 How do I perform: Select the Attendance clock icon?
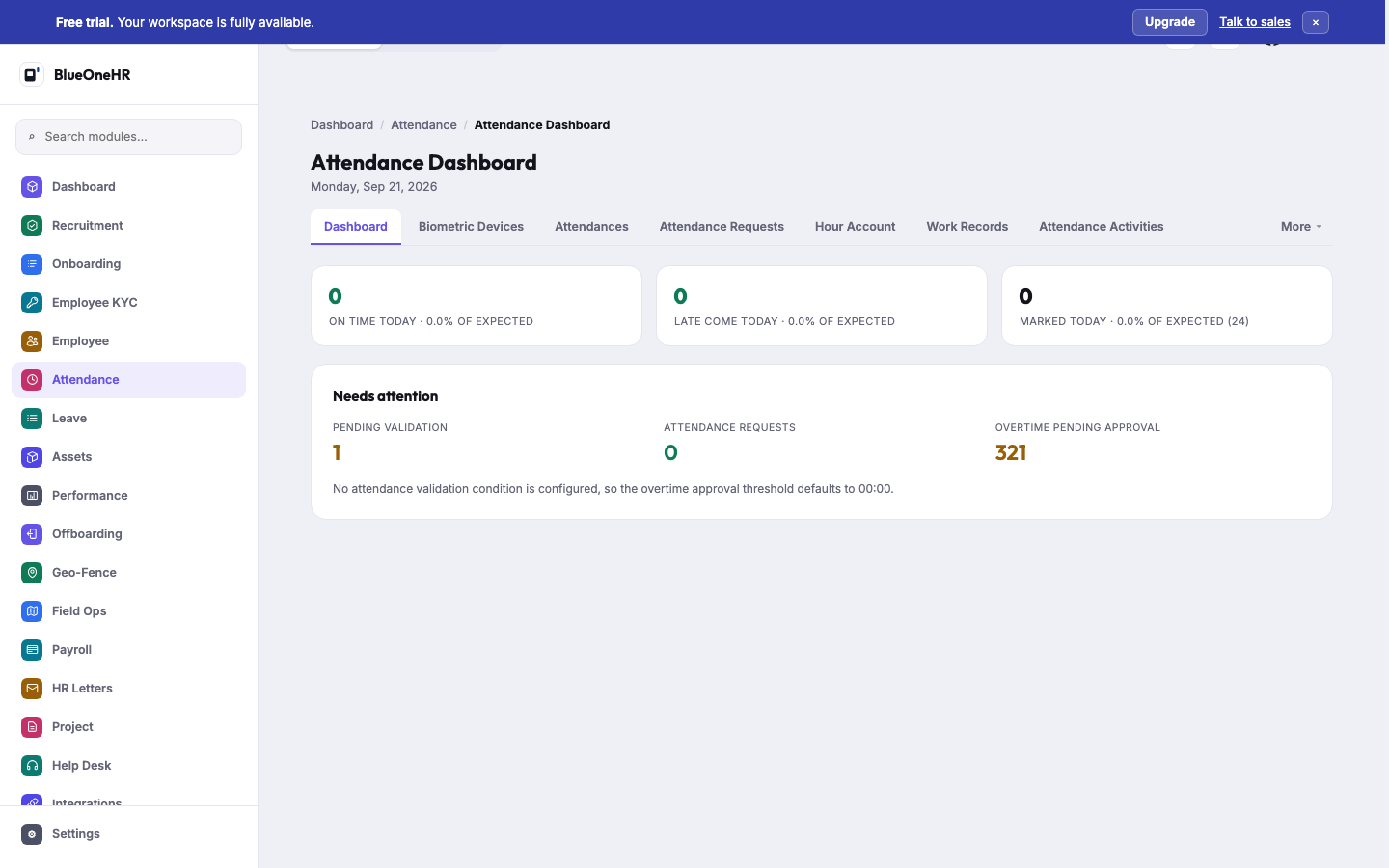point(32,380)
